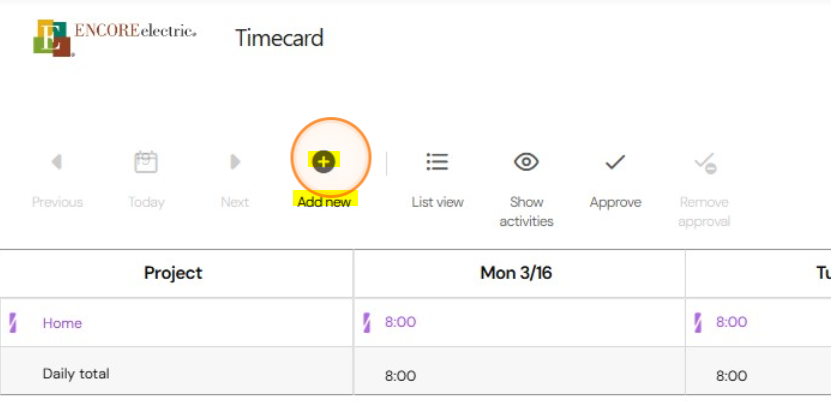Click the Project column header
This screenshot has width=831, height=402.
click(173, 273)
